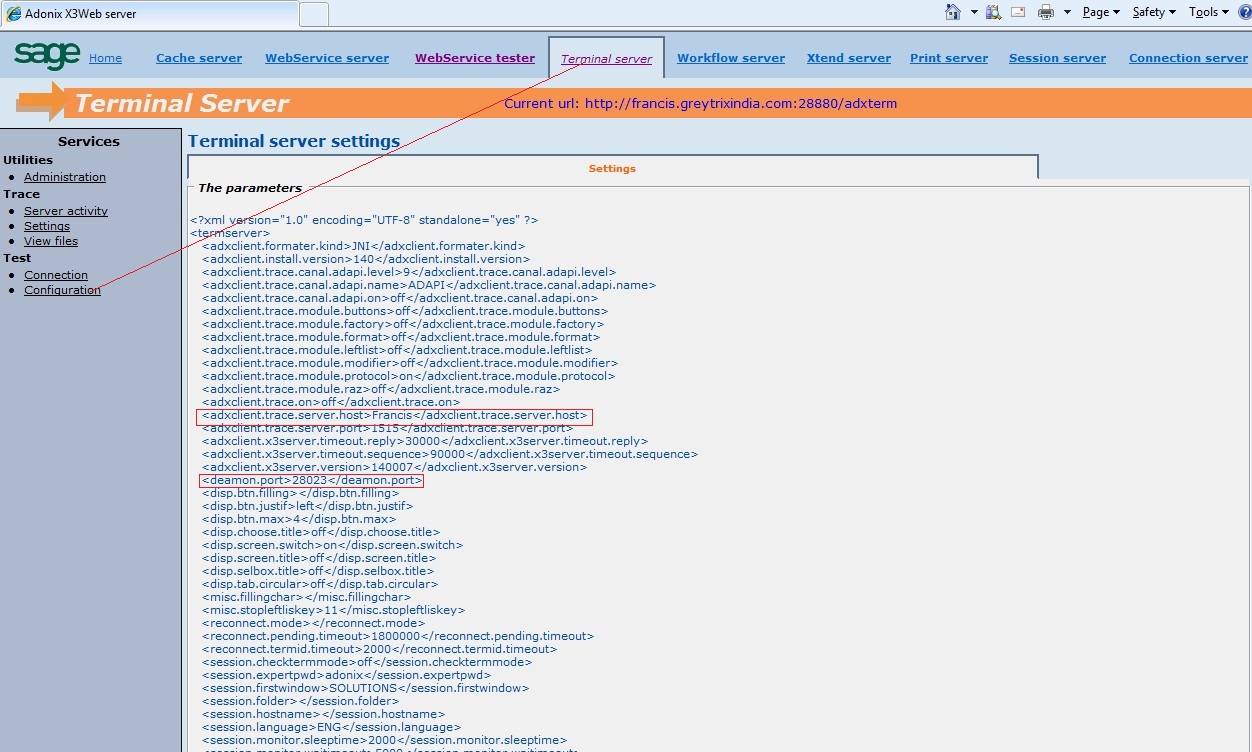
Task: Click the disp.screen.switch on line
Action: pos(332,545)
